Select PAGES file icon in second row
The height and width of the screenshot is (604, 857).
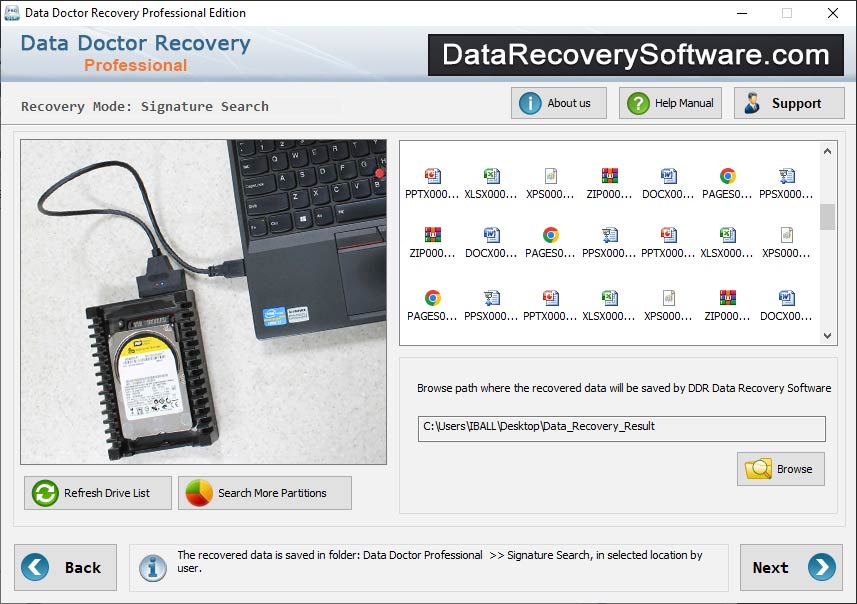(550, 234)
